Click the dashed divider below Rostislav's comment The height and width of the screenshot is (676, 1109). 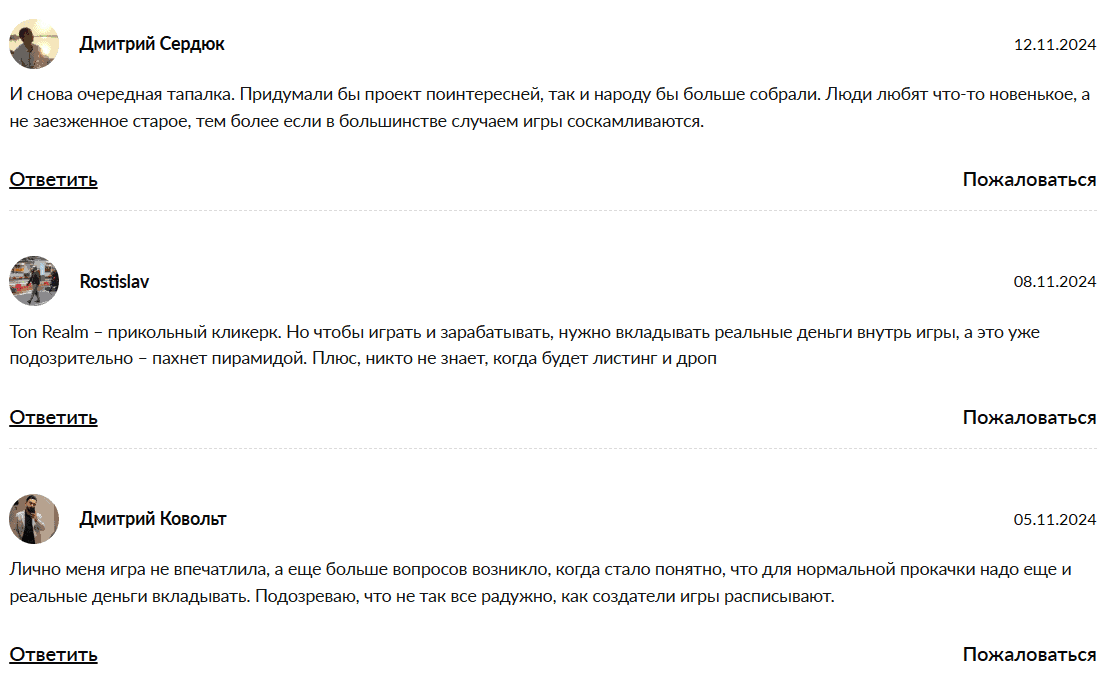(x=554, y=448)
